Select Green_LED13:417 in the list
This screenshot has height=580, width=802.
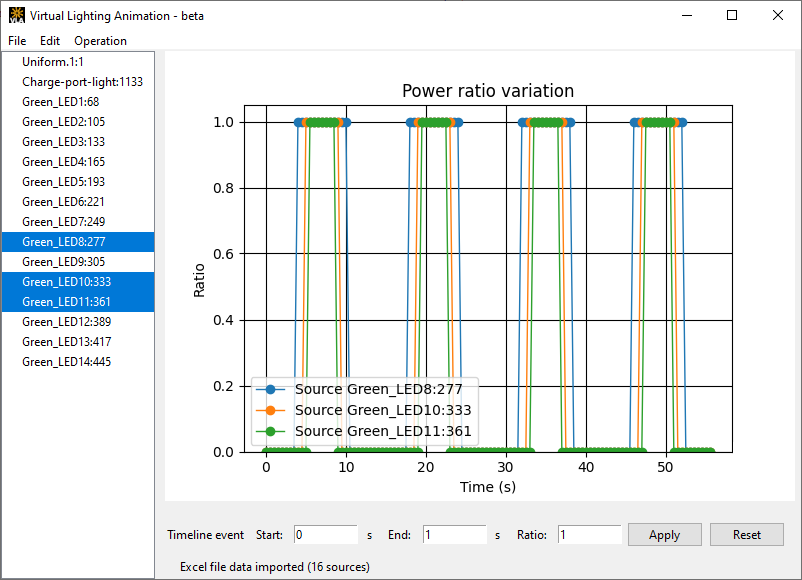(x=78, y=341)
